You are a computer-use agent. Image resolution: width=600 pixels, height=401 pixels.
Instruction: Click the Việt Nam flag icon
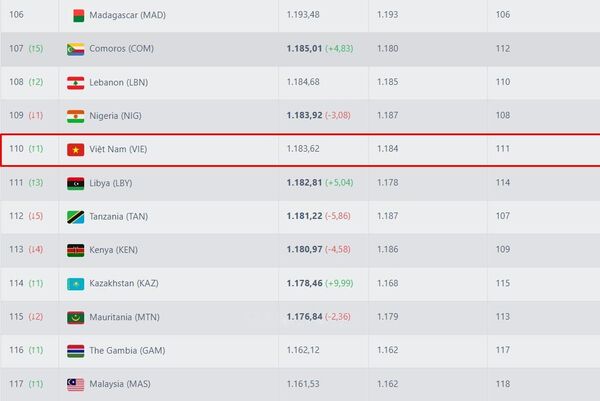point(76,150)
